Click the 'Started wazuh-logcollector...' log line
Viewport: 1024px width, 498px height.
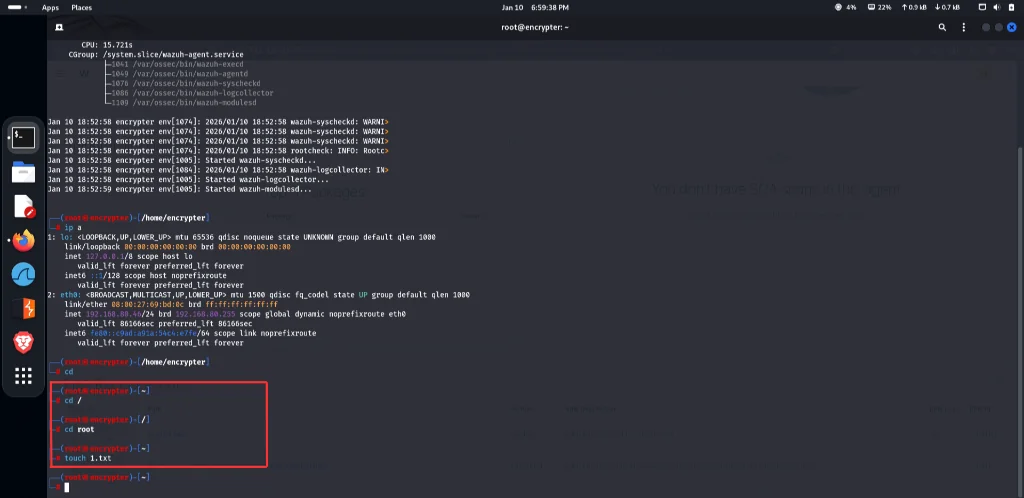pos(188,179)
